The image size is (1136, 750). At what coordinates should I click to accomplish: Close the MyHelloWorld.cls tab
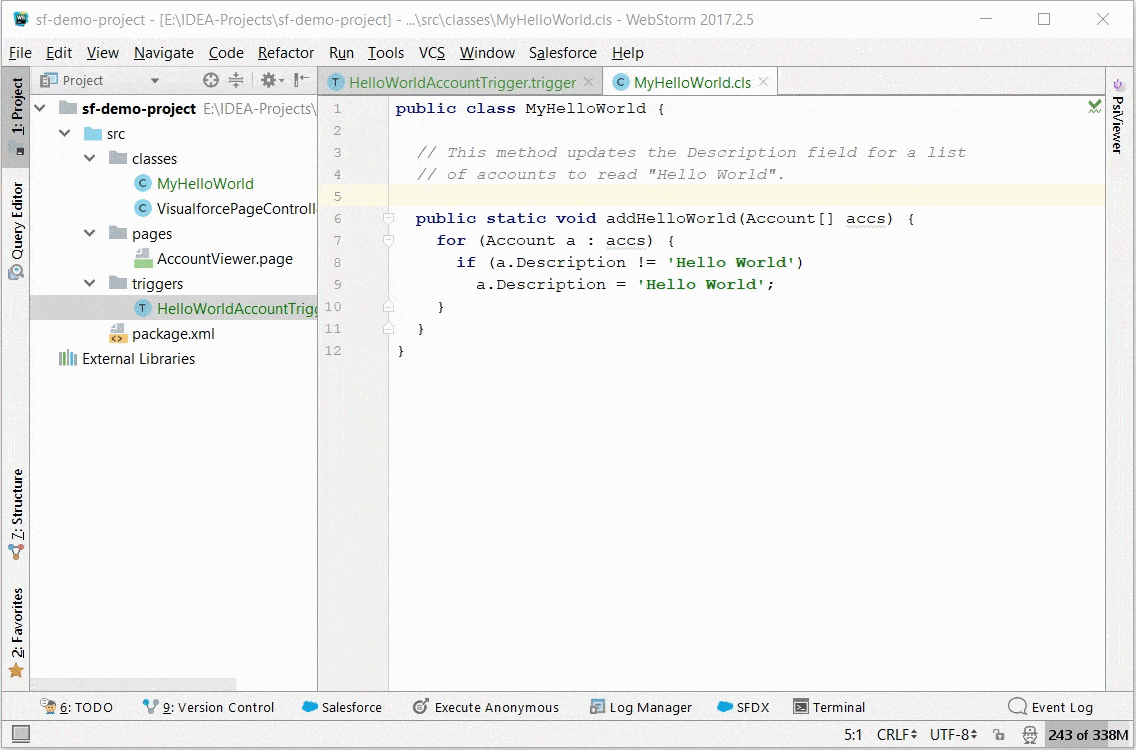(763, 82)
